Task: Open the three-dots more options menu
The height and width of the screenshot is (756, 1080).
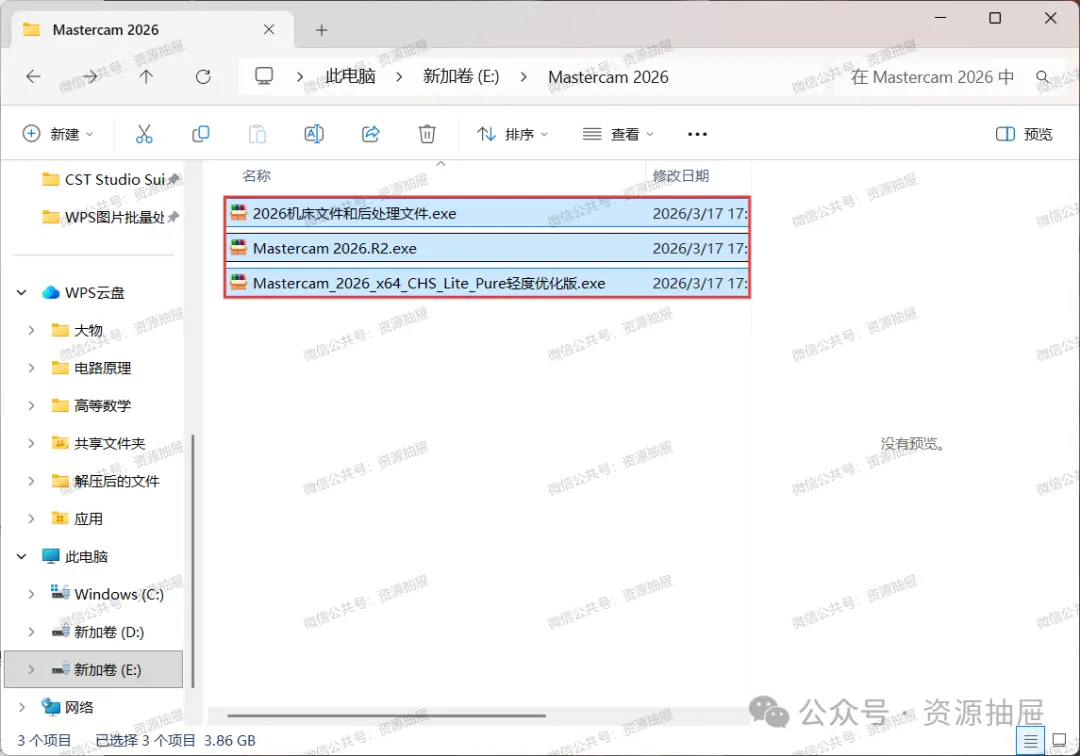Action: [x=697, y=134]
